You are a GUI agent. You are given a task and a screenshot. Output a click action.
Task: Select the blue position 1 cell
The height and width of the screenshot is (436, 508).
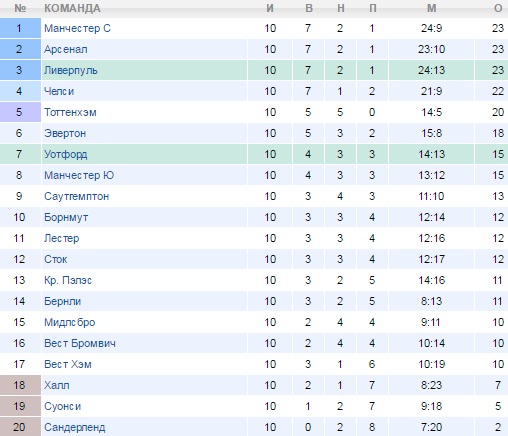click(x=20, y=28)
